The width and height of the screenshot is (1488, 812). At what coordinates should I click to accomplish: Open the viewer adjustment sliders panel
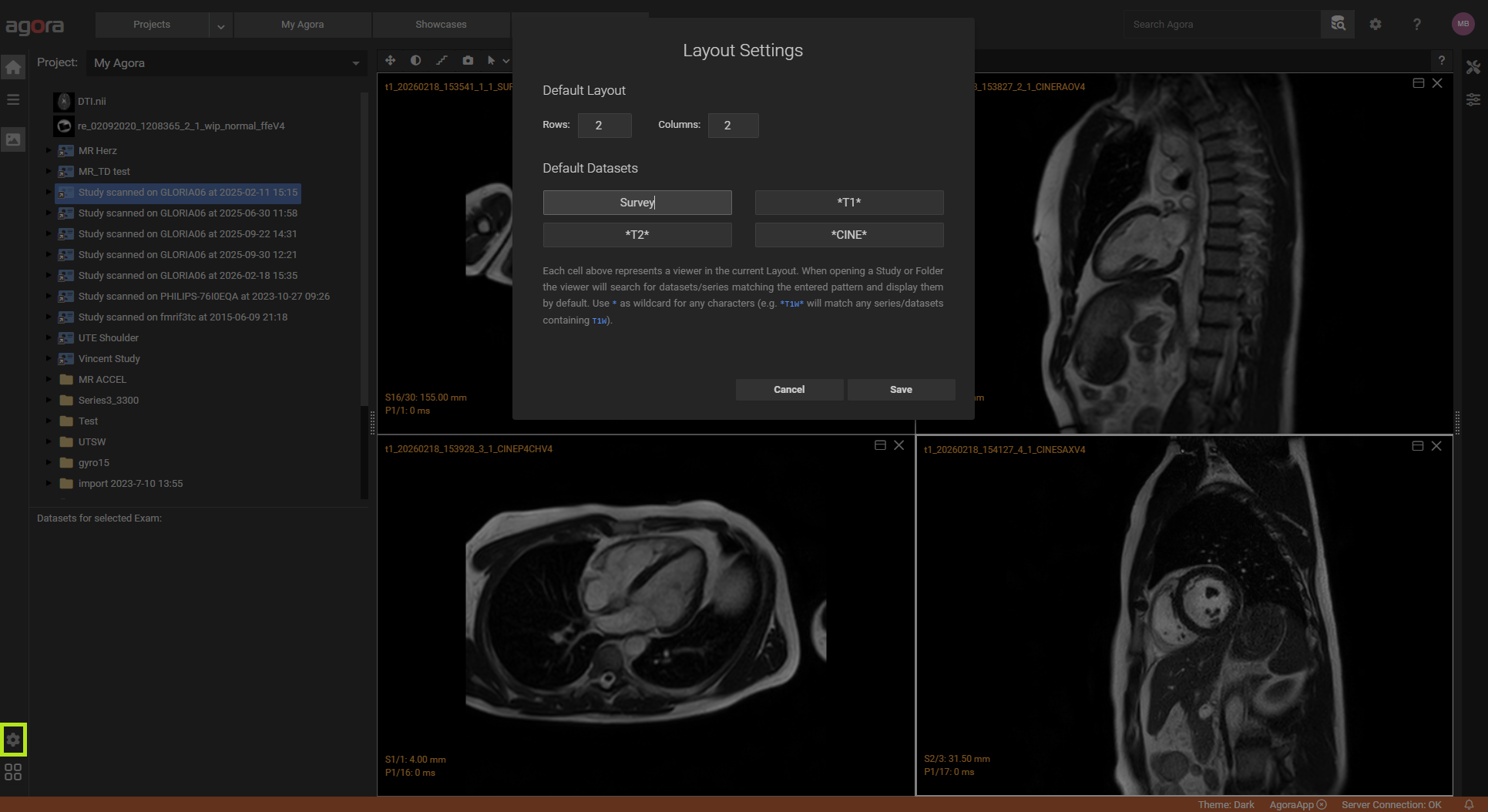pyautogui.click(x=1473, y=99)
